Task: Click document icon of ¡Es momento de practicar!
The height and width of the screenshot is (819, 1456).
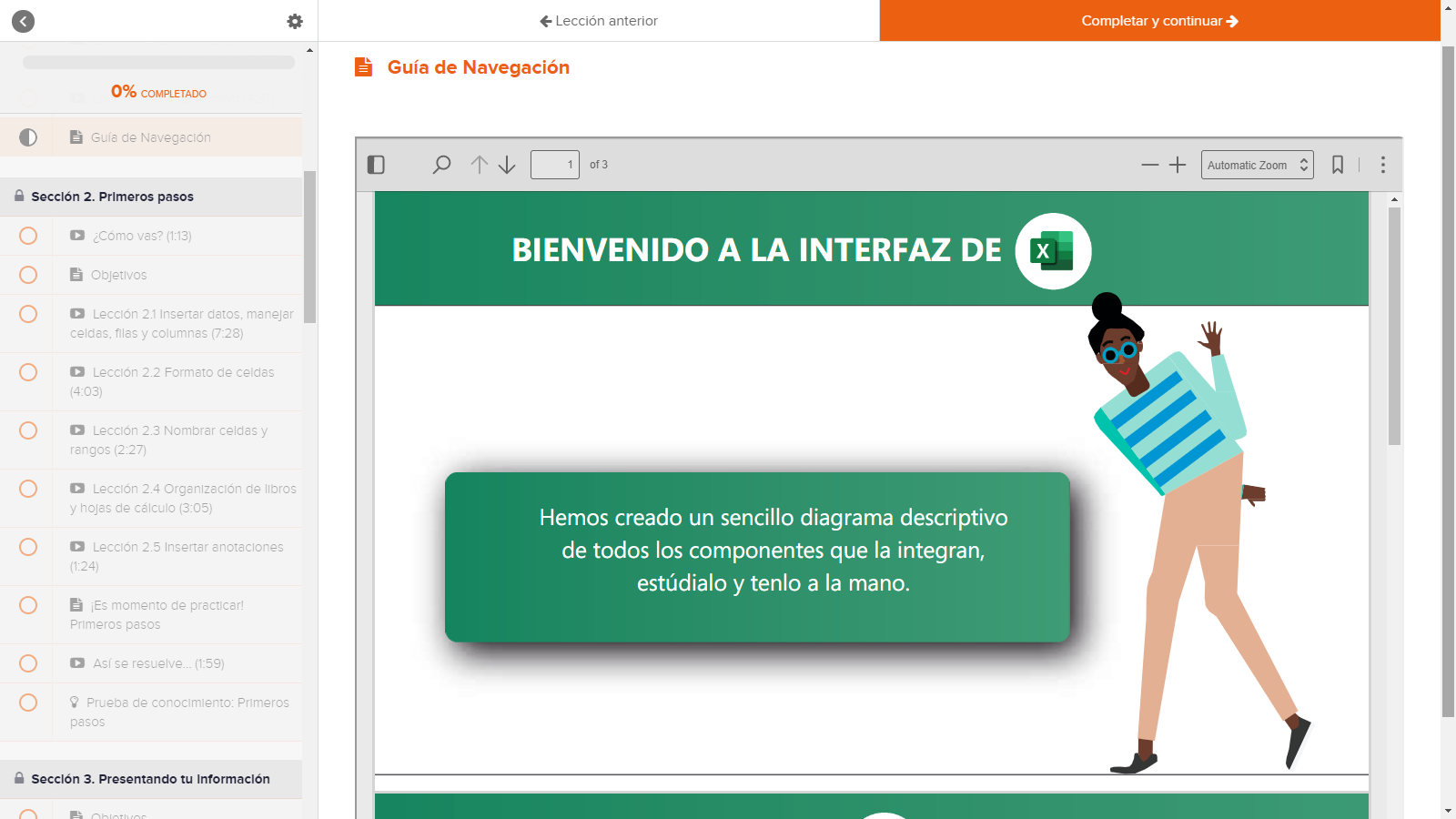Action: click(76, 604)
